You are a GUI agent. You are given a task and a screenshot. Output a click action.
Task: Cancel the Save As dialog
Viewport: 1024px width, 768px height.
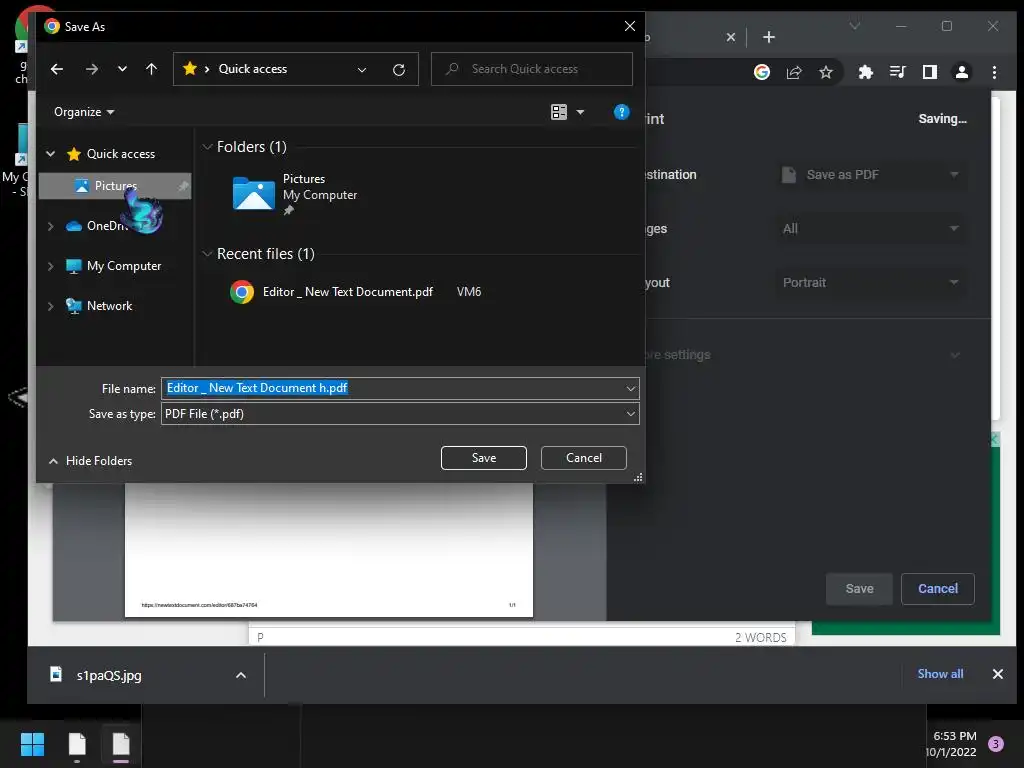pos(584,458)
